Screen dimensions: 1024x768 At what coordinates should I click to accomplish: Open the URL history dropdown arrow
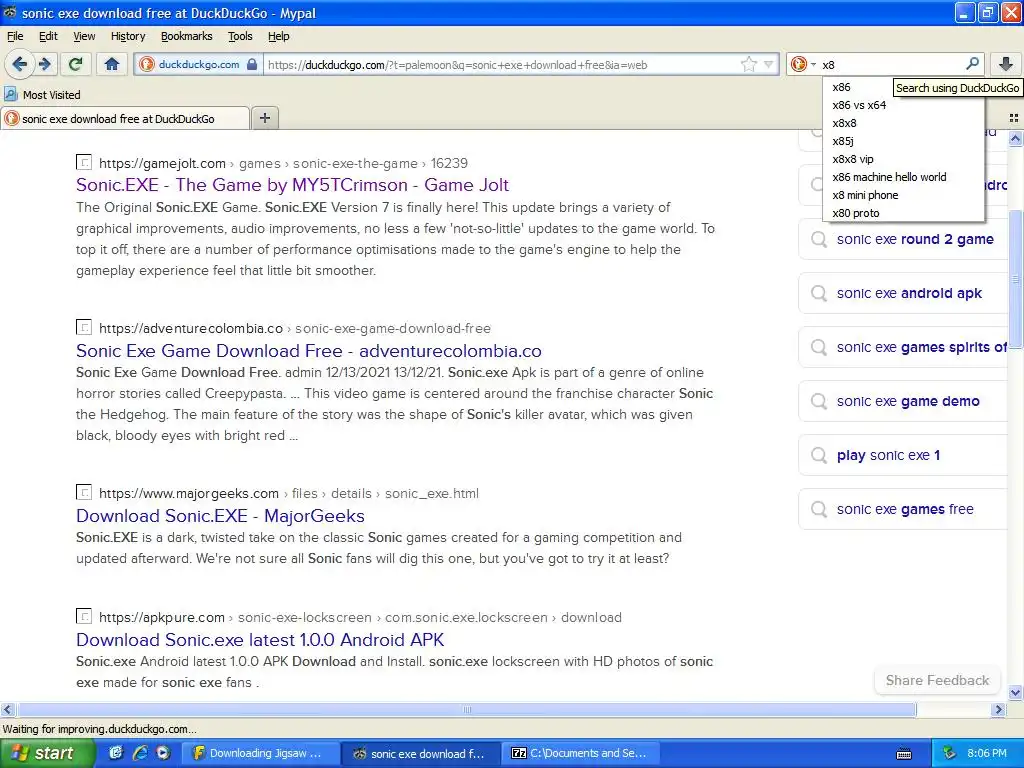(769, 64)
